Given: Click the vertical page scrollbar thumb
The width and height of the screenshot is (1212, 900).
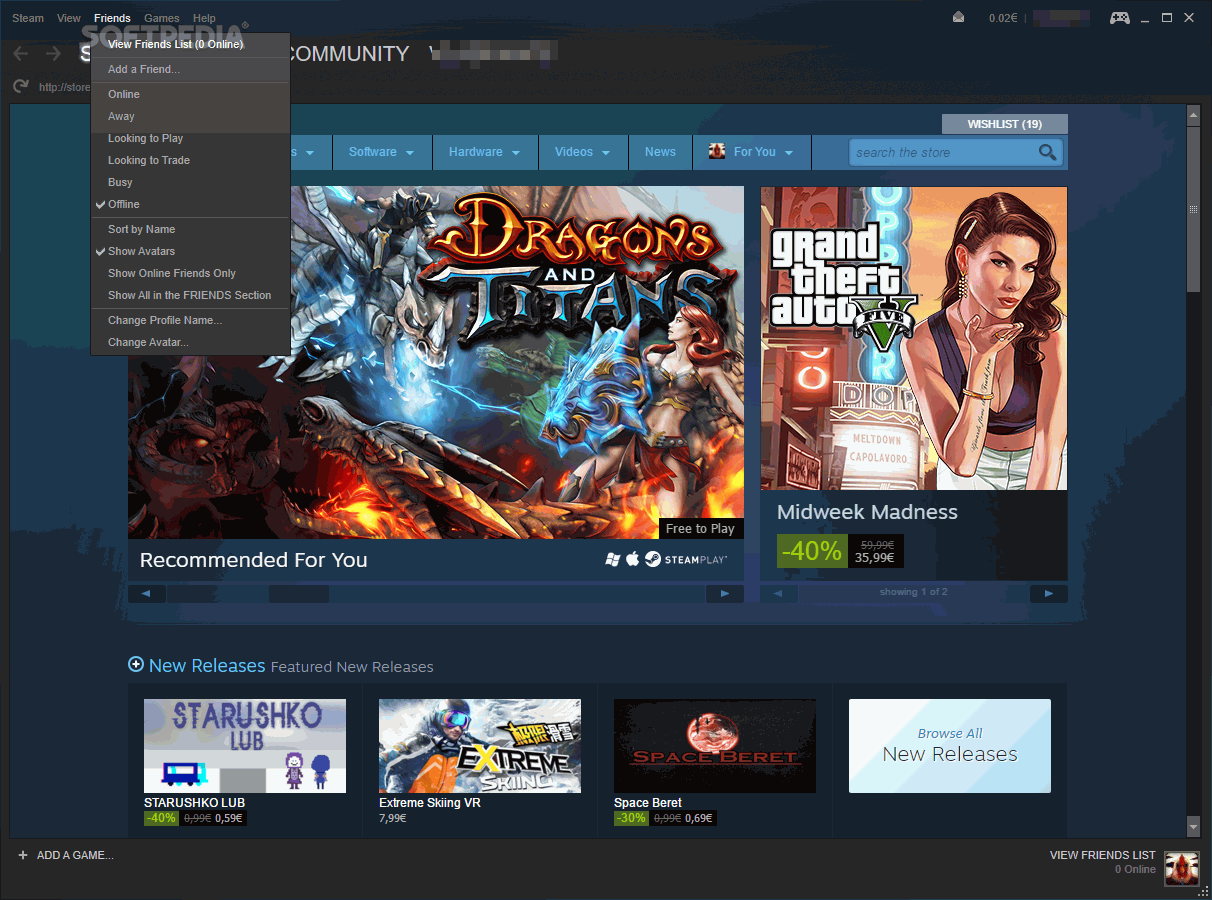Looking at the screenshot, I should (x=1193, y=210).
